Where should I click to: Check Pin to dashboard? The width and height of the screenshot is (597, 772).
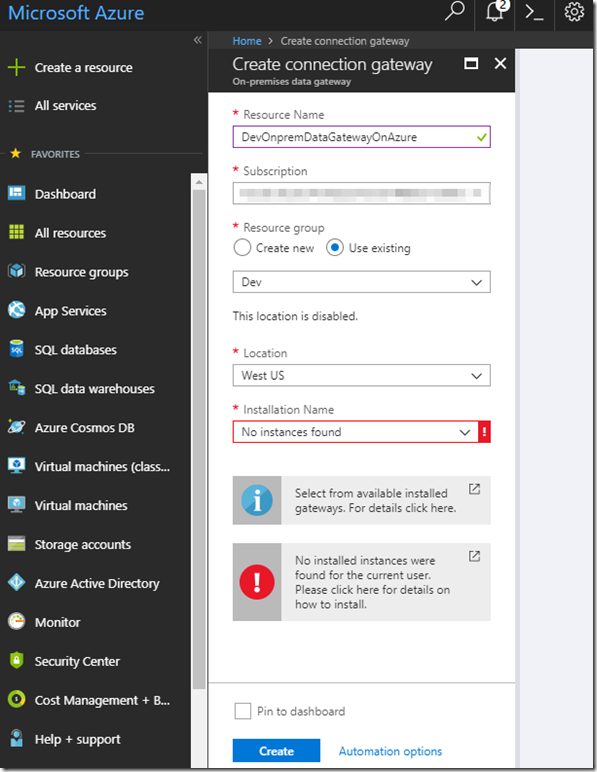[243, 711]
